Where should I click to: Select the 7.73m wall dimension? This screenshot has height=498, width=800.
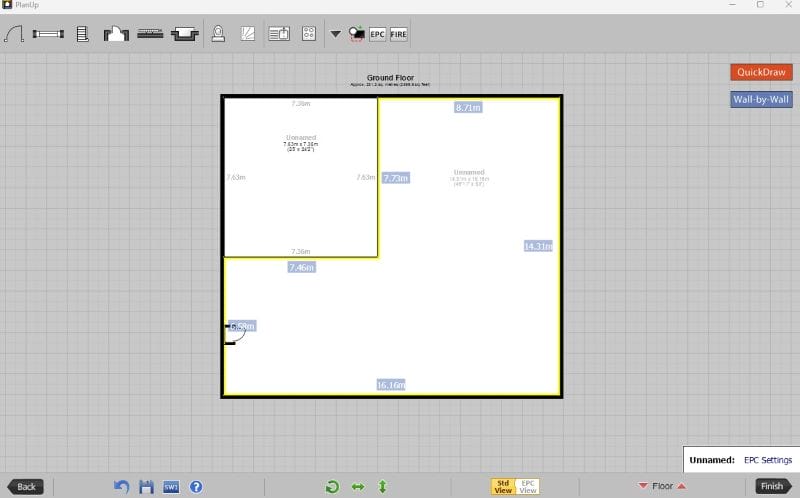396,178
